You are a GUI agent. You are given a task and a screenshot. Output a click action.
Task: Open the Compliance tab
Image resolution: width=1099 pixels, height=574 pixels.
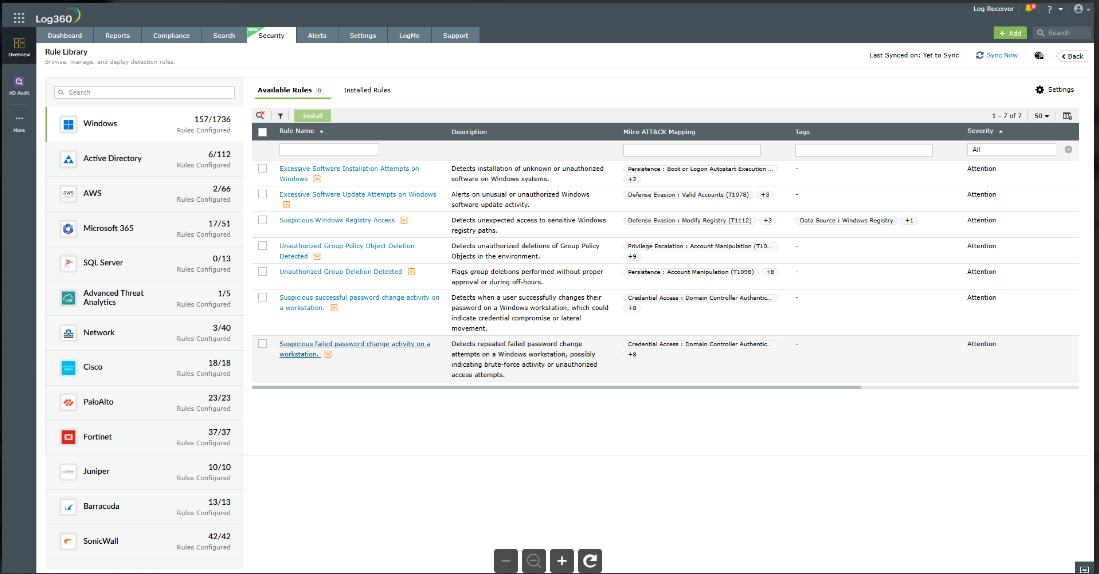(x=171, y=36)
